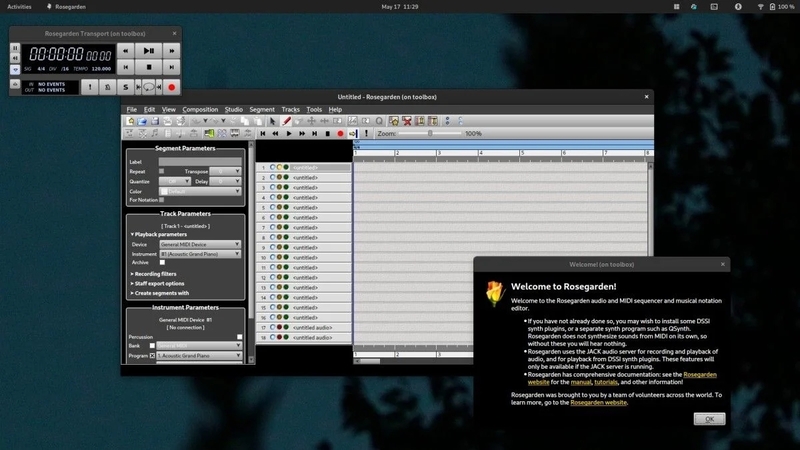
Task: Click the red Record button in Transport
Action: tap(171, 87)
